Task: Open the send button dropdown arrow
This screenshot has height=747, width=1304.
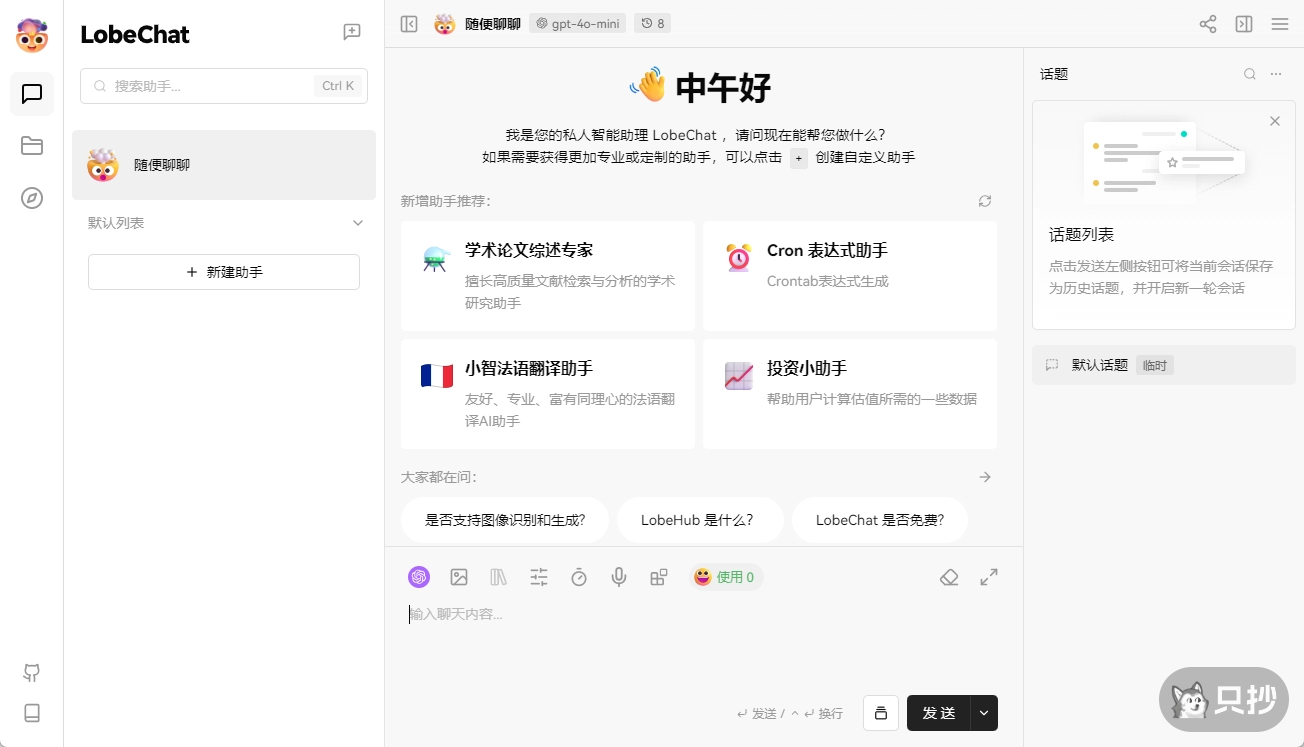Action: tap(983, 713)
